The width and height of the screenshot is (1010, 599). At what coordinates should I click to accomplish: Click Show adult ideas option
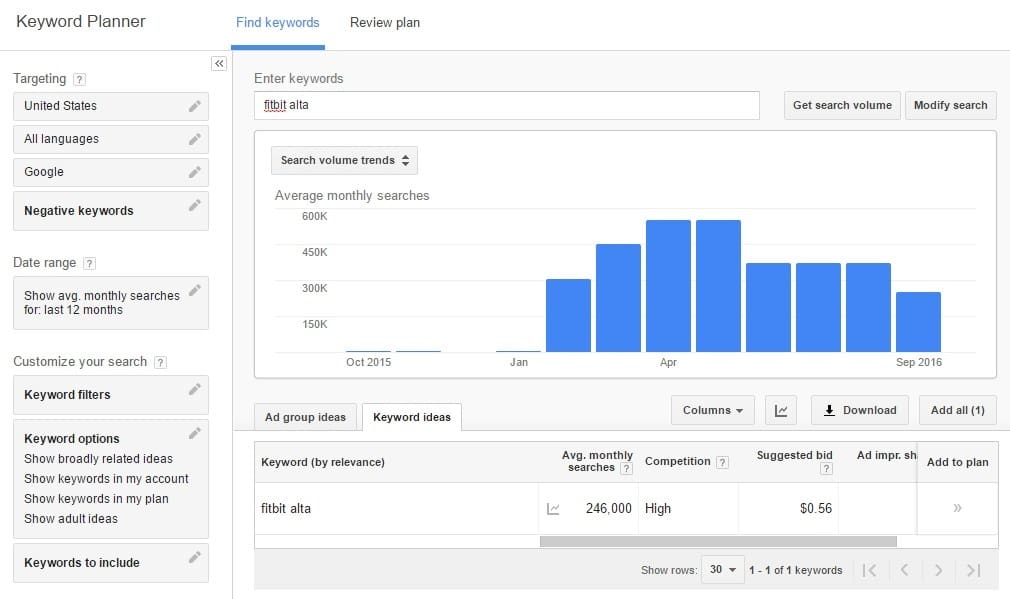[x=71, y=518]
